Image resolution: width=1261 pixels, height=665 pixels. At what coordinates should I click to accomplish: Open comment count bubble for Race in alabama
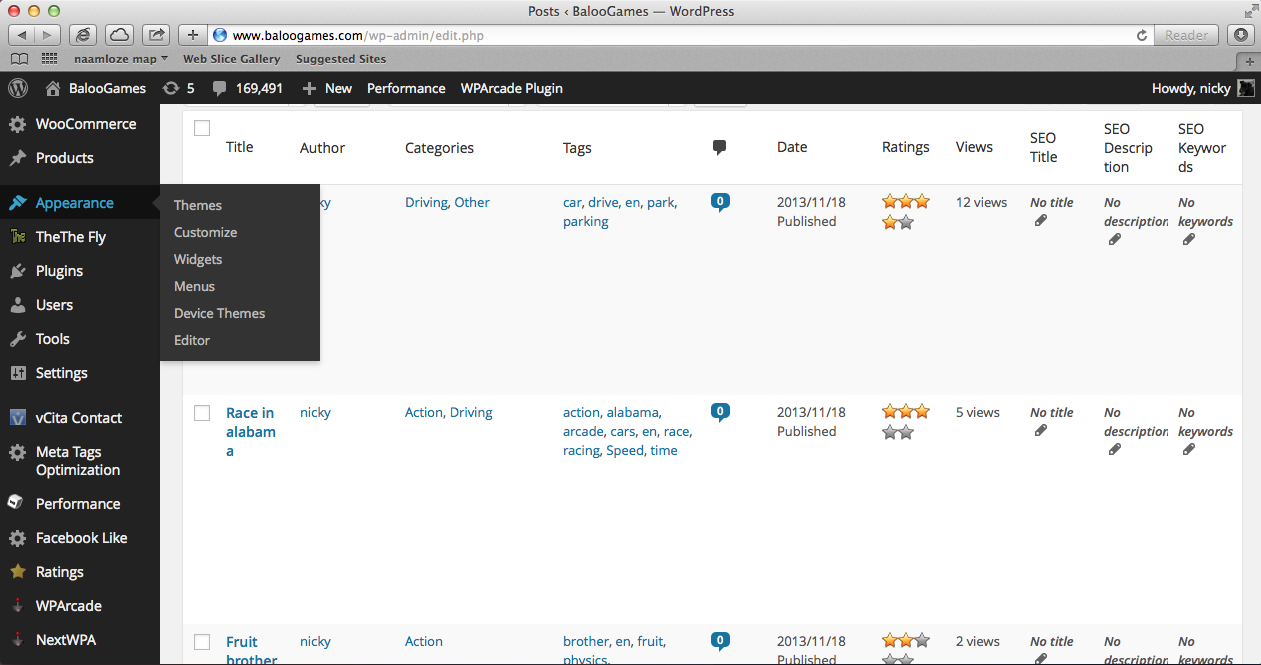(720, 412)
